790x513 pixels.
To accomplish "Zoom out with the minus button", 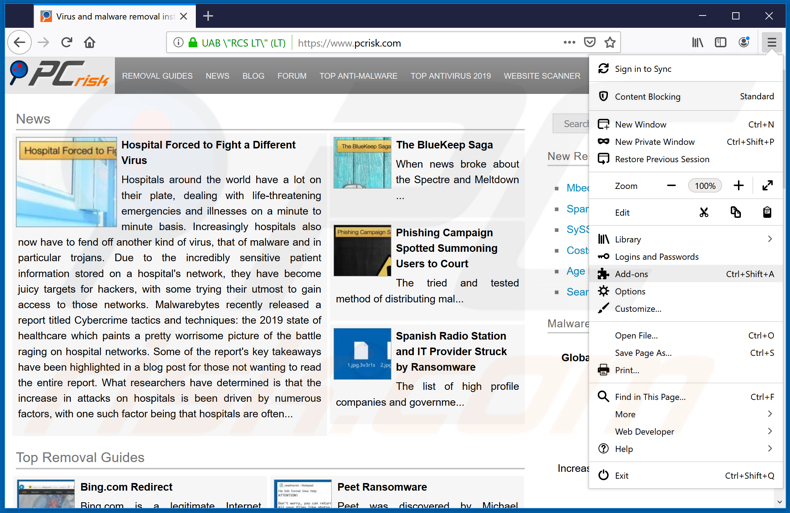I will [671, 186].
